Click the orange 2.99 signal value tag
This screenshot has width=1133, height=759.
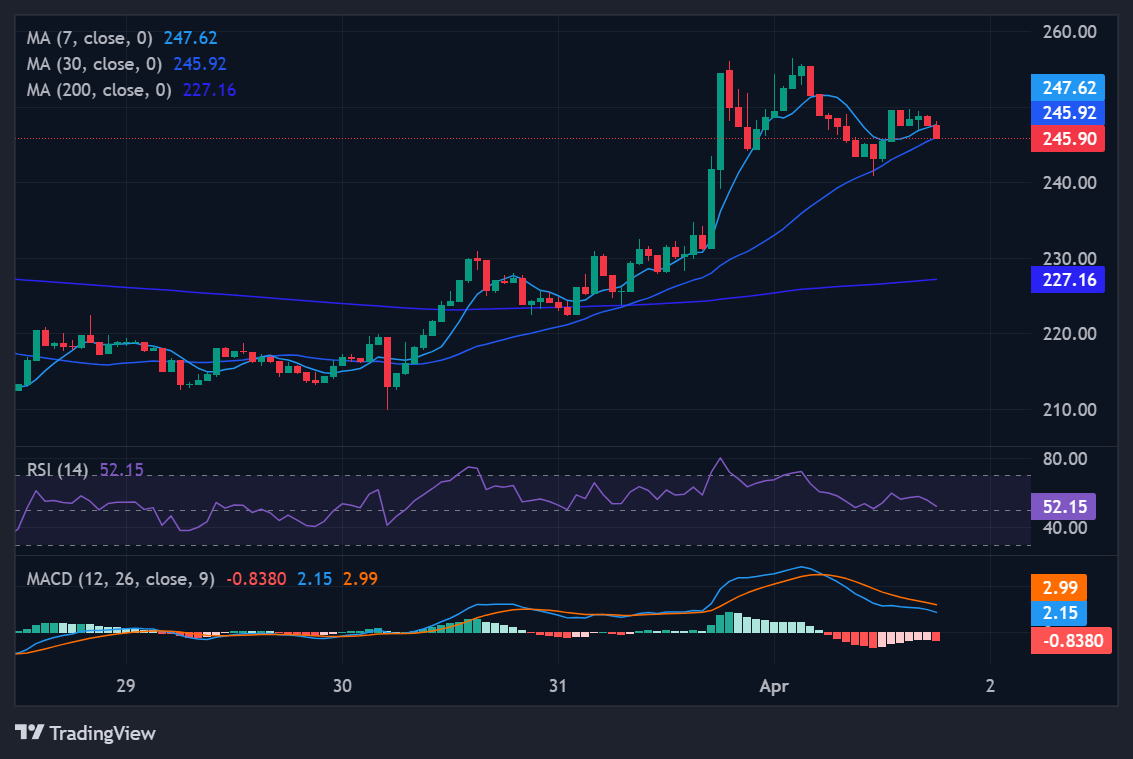(x=1058, y=587)
